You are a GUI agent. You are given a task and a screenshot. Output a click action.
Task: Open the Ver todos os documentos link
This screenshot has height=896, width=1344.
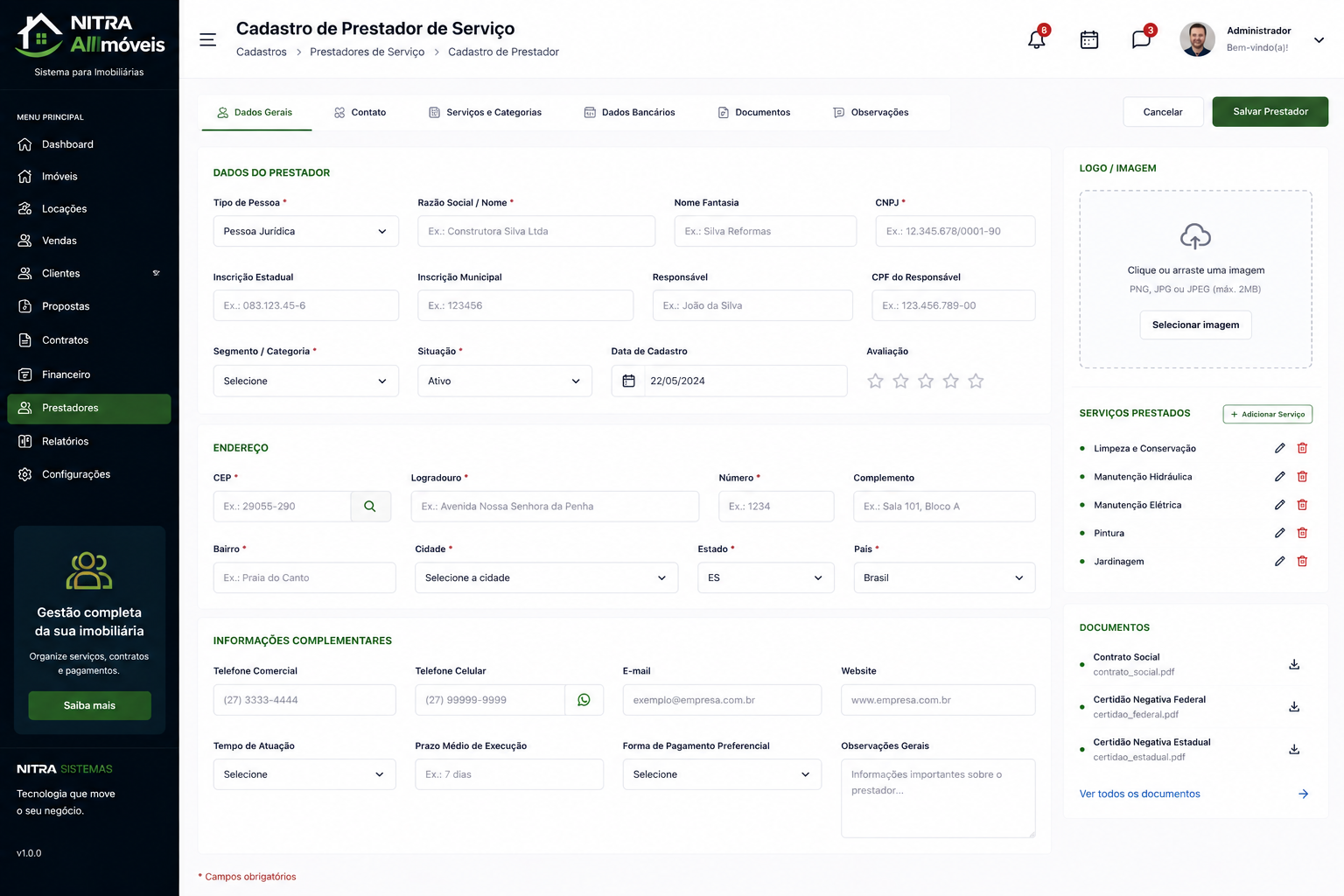tap(1139, 794)
